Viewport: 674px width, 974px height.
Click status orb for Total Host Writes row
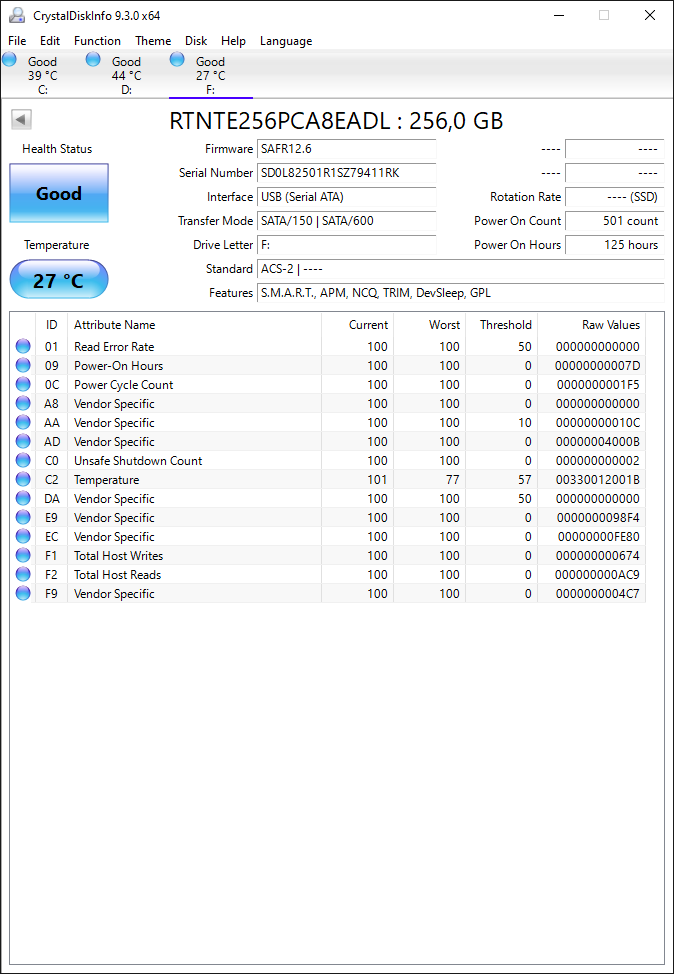tap(23, 555)
